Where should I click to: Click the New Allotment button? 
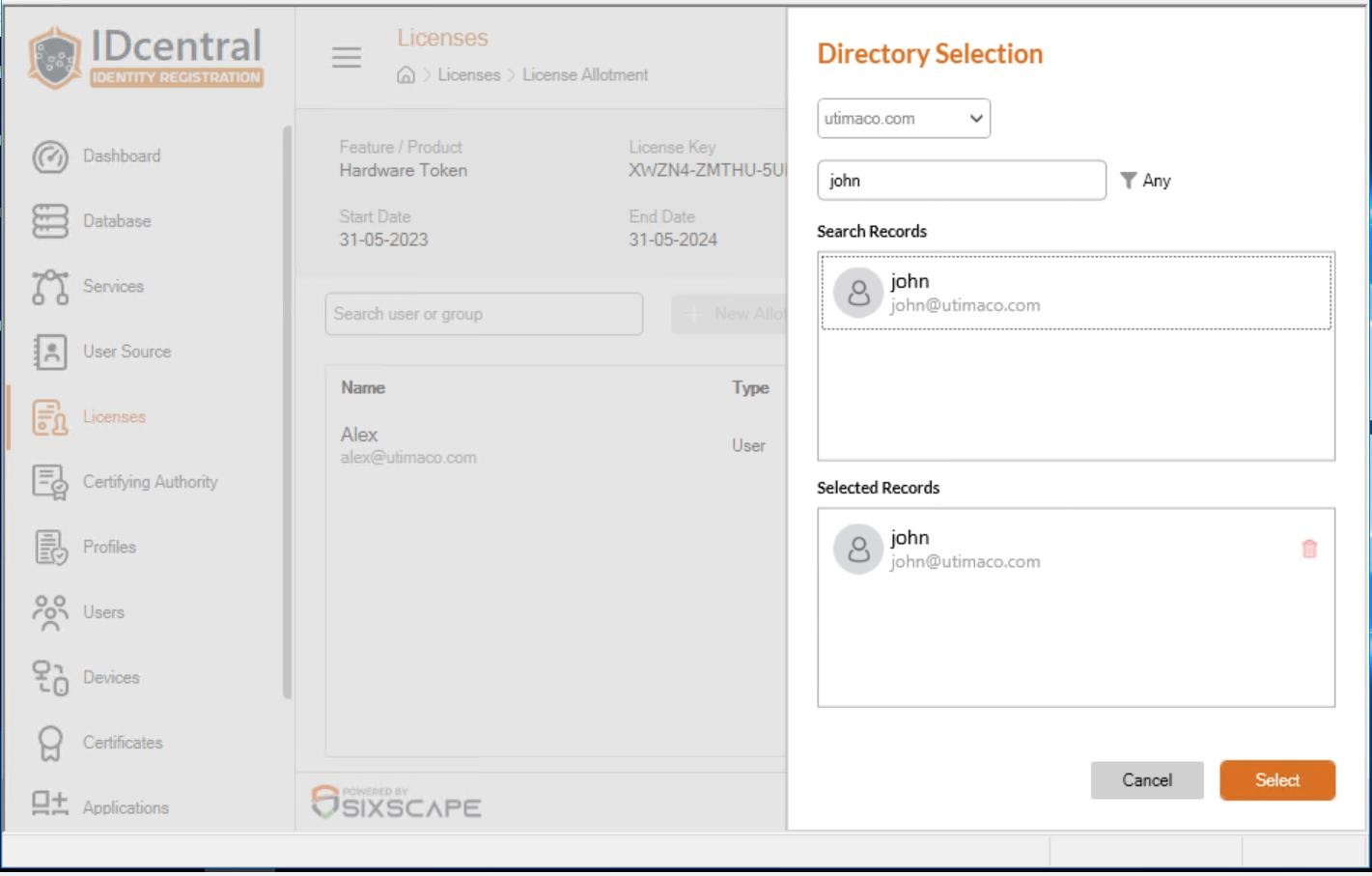pos(729,314)
